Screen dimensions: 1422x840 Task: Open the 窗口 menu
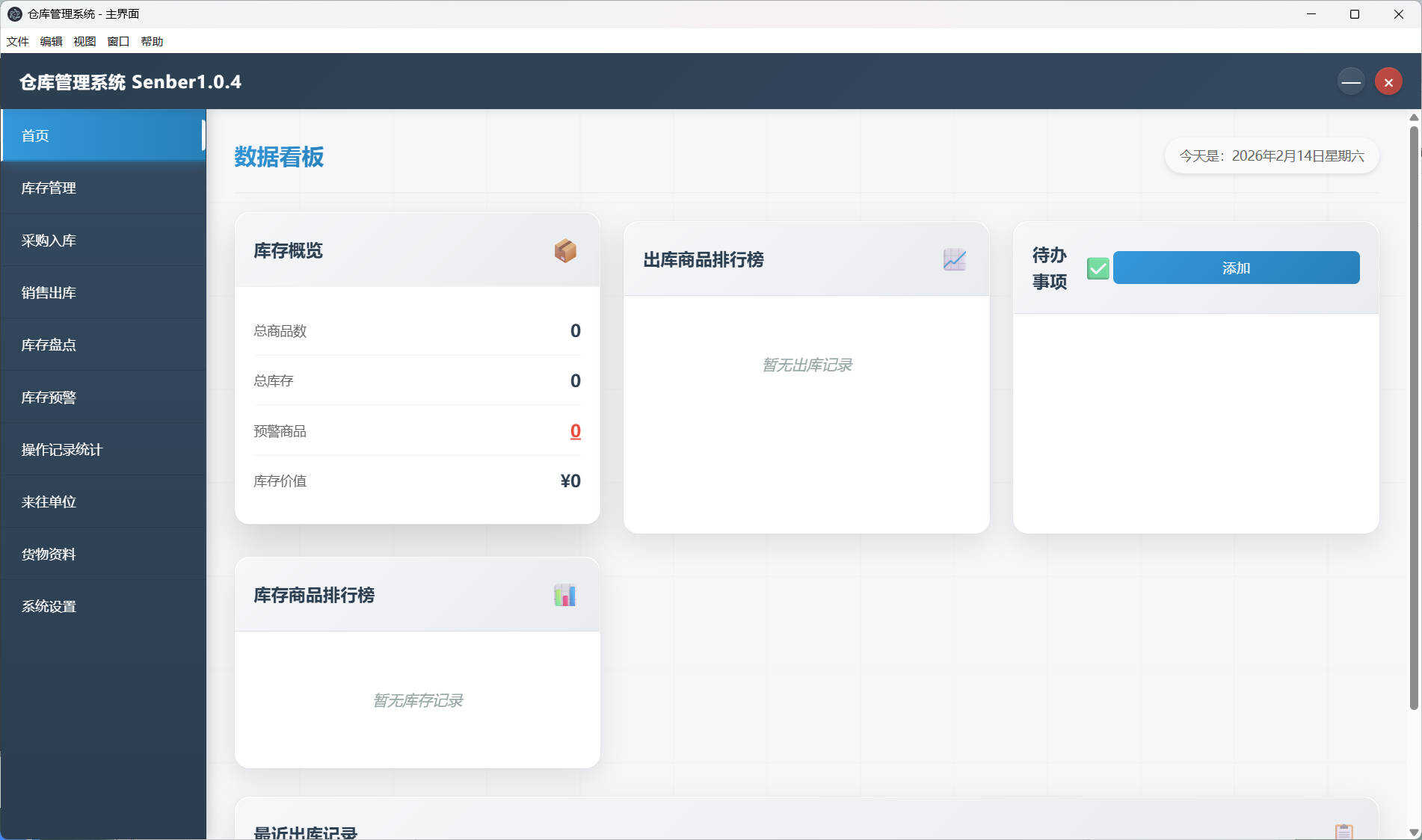pos(118,41)
